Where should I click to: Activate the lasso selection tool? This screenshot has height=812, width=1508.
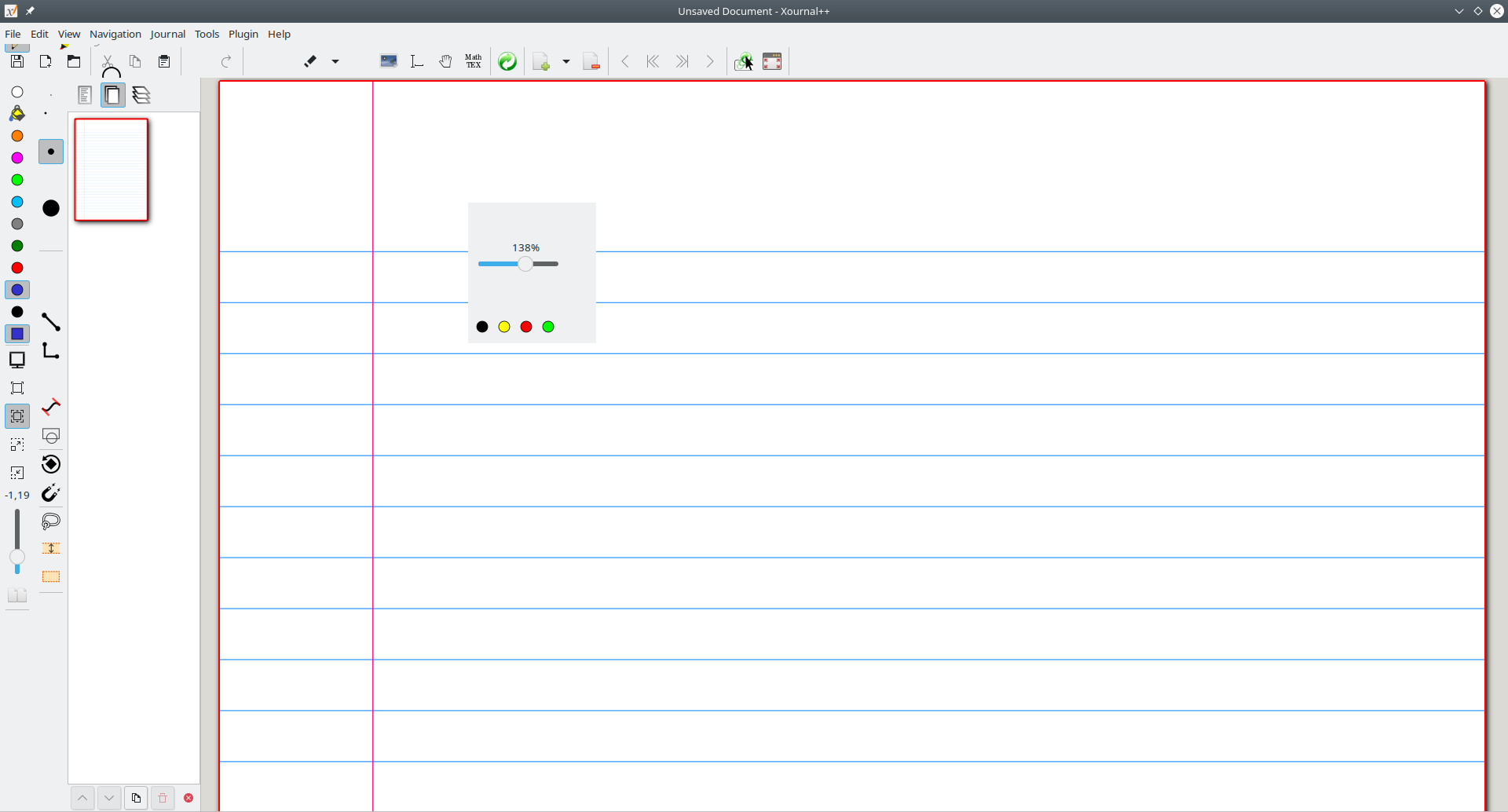pos(51,521)
